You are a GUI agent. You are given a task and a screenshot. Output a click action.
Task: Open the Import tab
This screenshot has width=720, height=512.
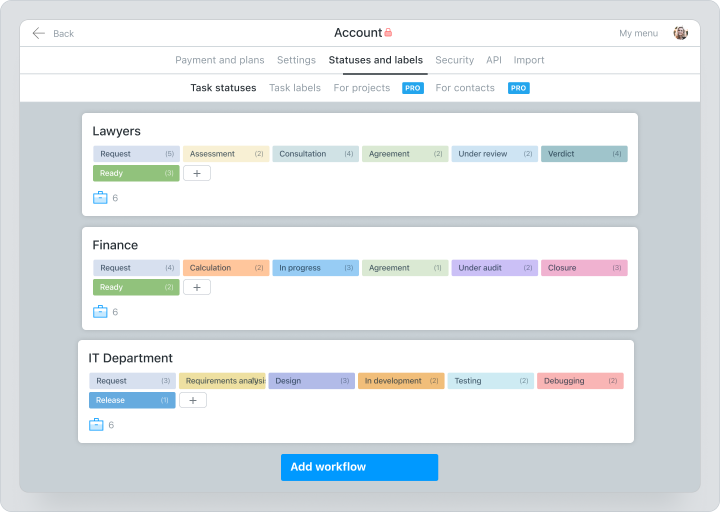tap(529, 60)
